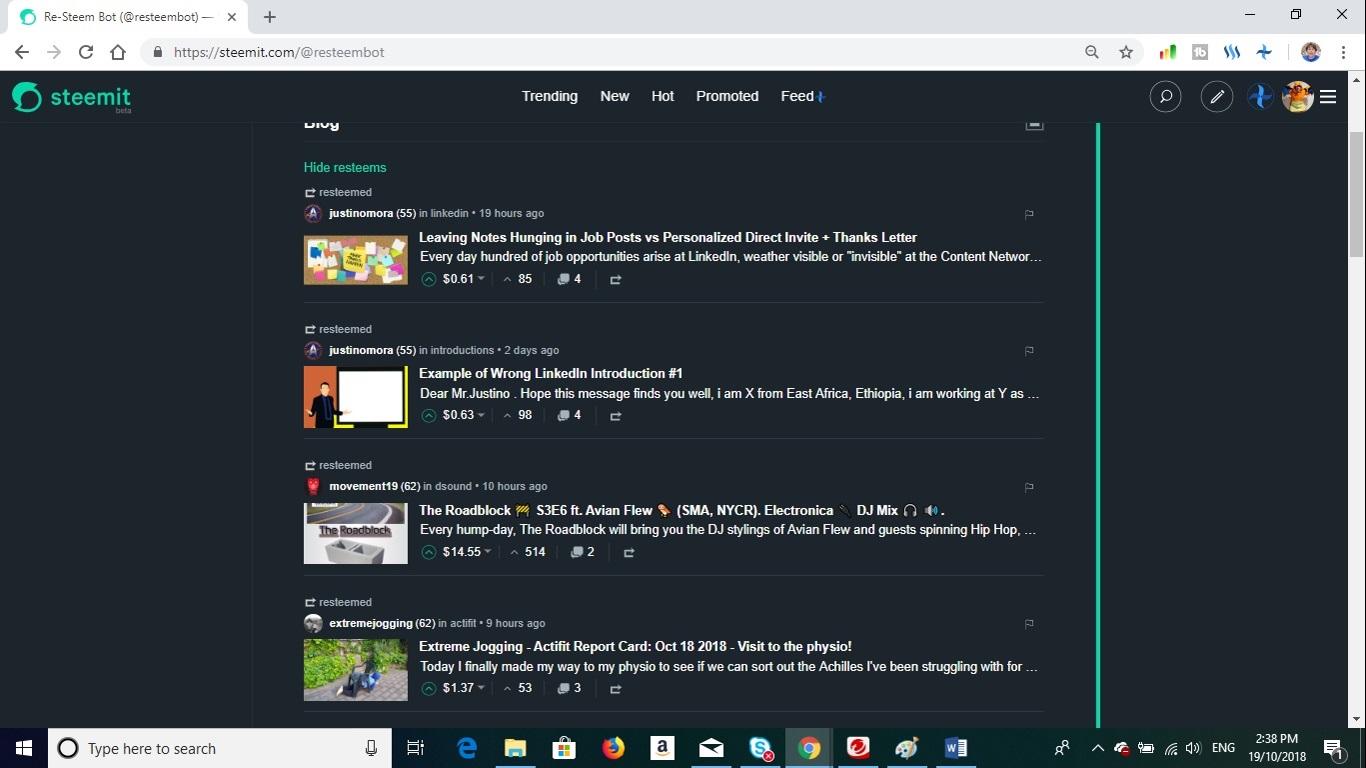
Task: Open the compose post pencil icon
Action: 1217,97
